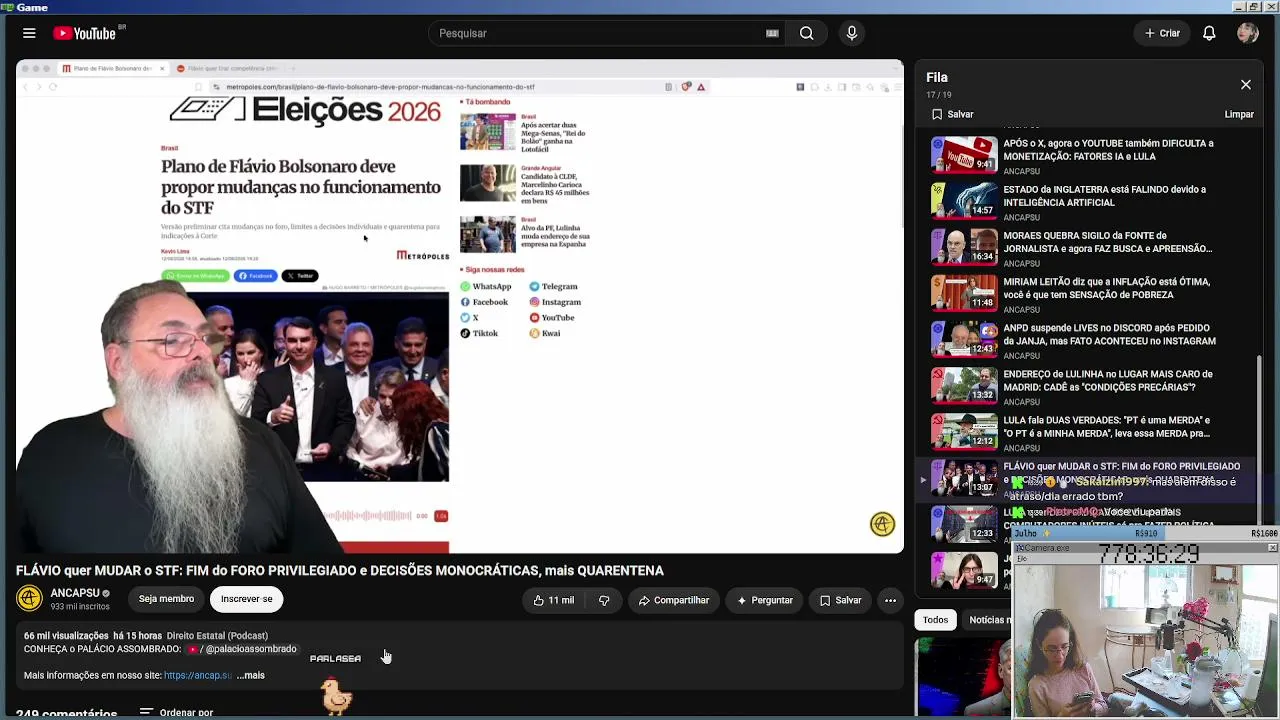Select the Notícias filter chip

(x=988, y=620)
